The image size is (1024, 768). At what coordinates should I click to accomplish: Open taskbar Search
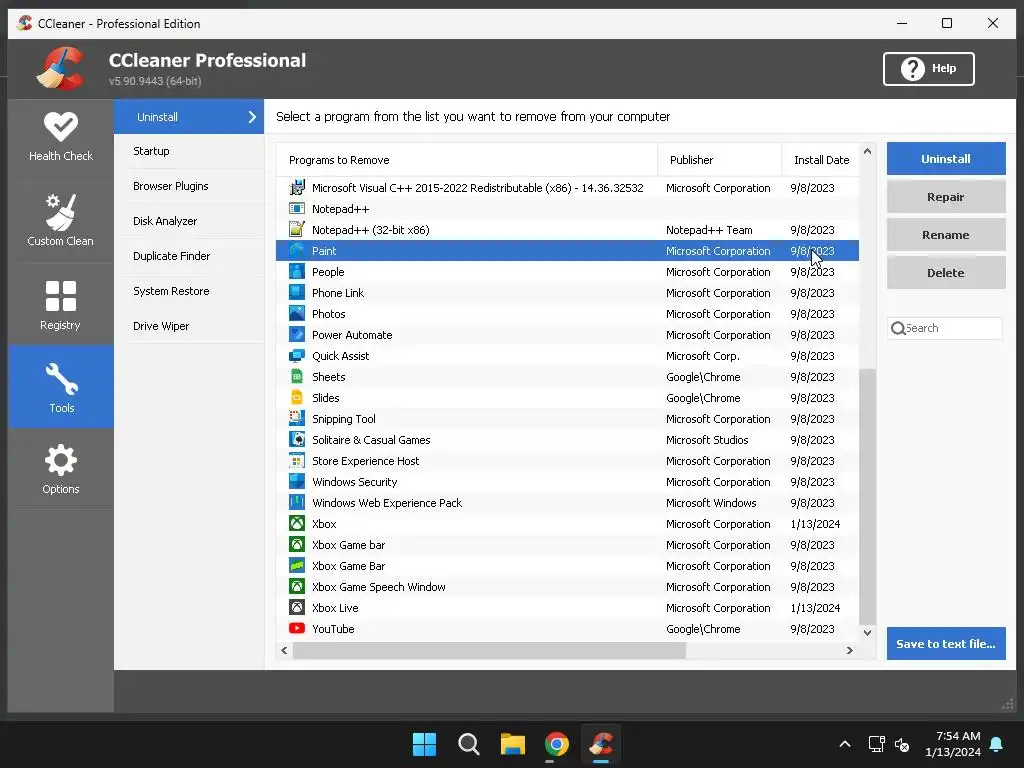469,744
